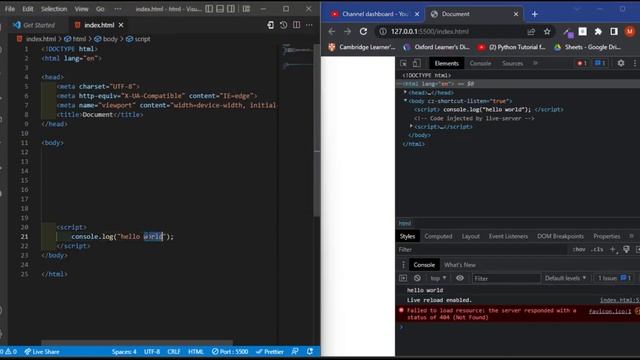Viewport: 640px width, 360px height.
Task: Change indentation via Spaces: 4
Action: pyautogui.click(x=124, y=351)
